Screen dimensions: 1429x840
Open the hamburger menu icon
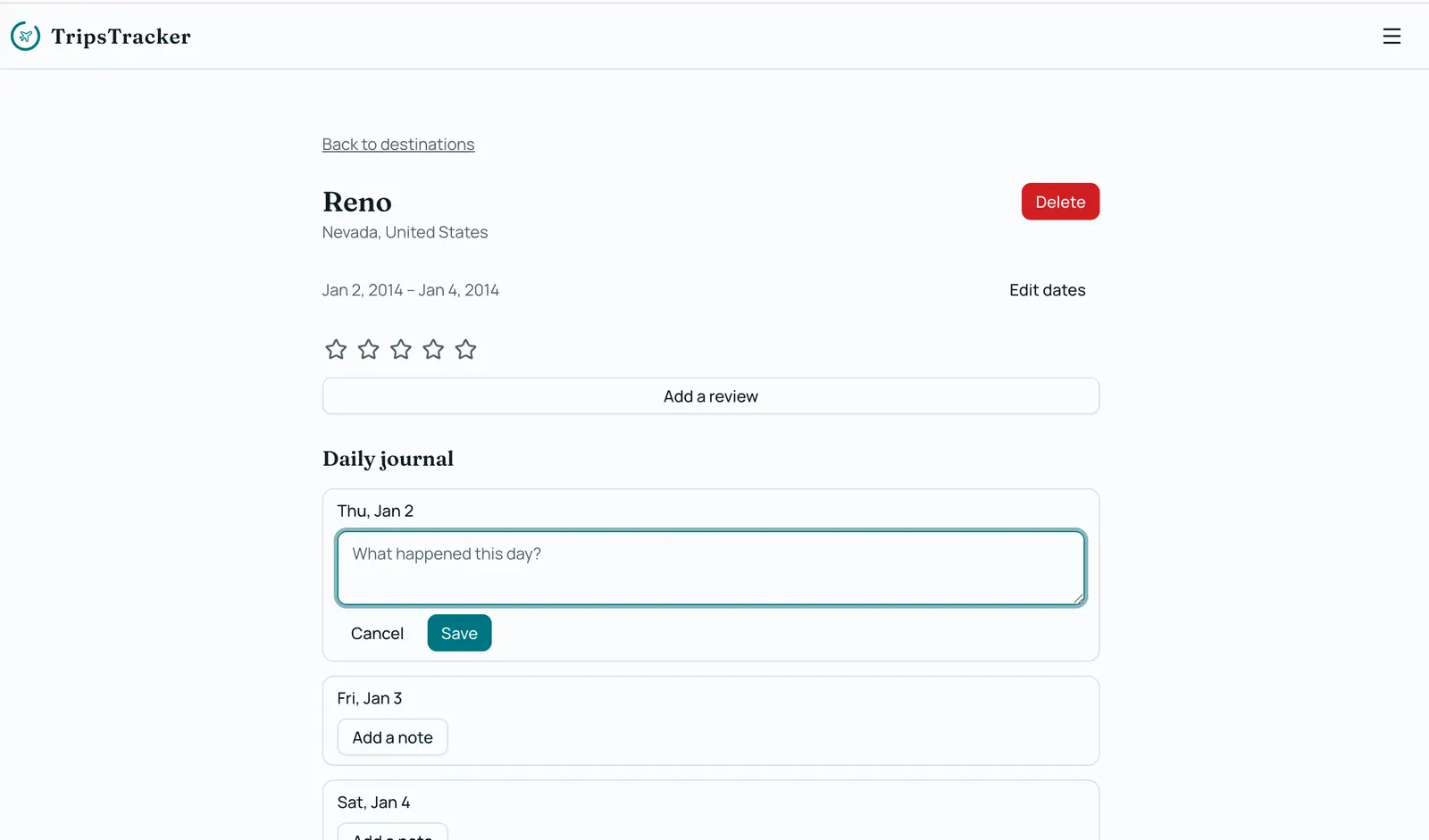pos(1391,37)
